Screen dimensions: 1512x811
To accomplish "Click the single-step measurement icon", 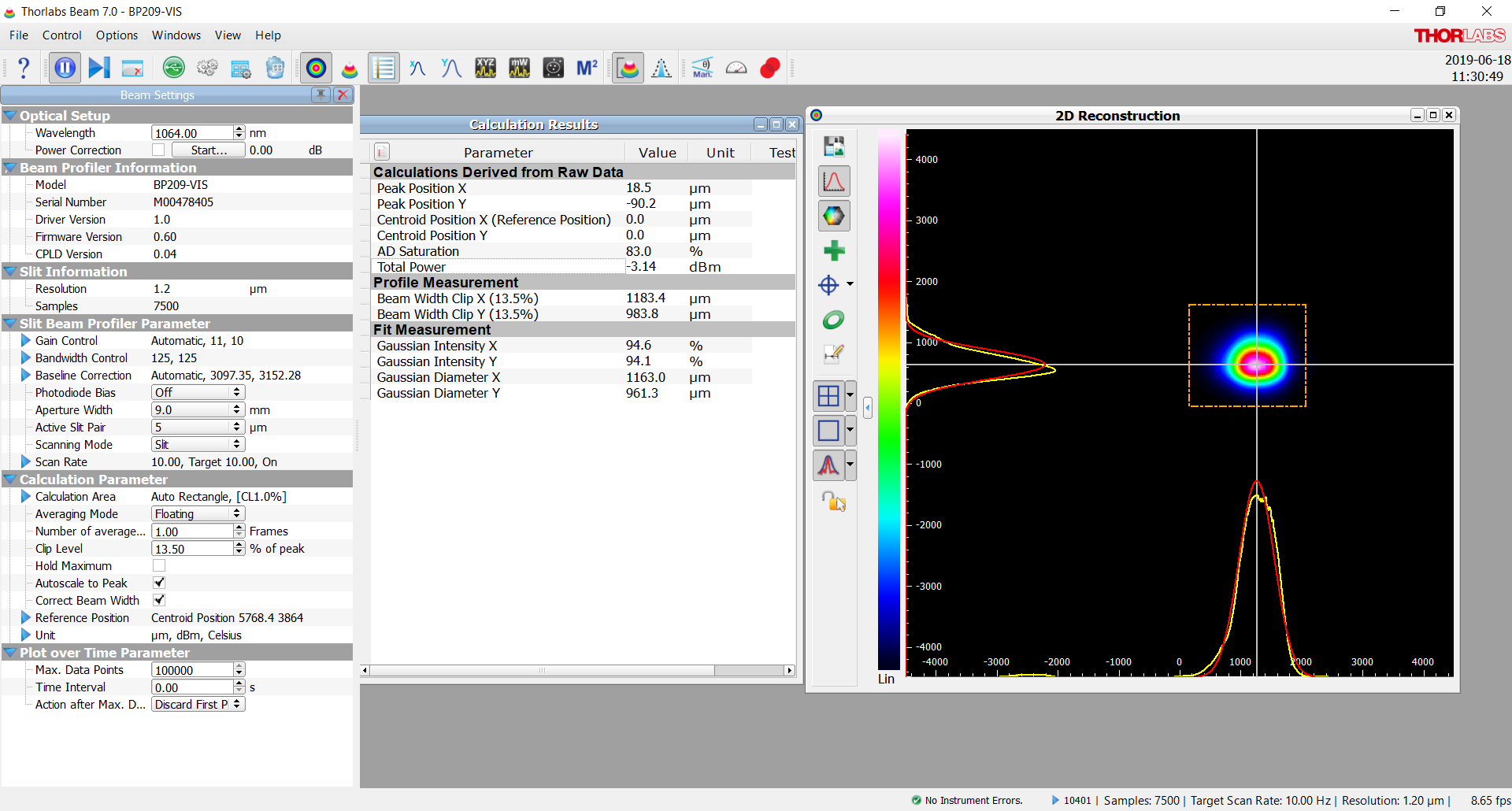I will (99, 69).
